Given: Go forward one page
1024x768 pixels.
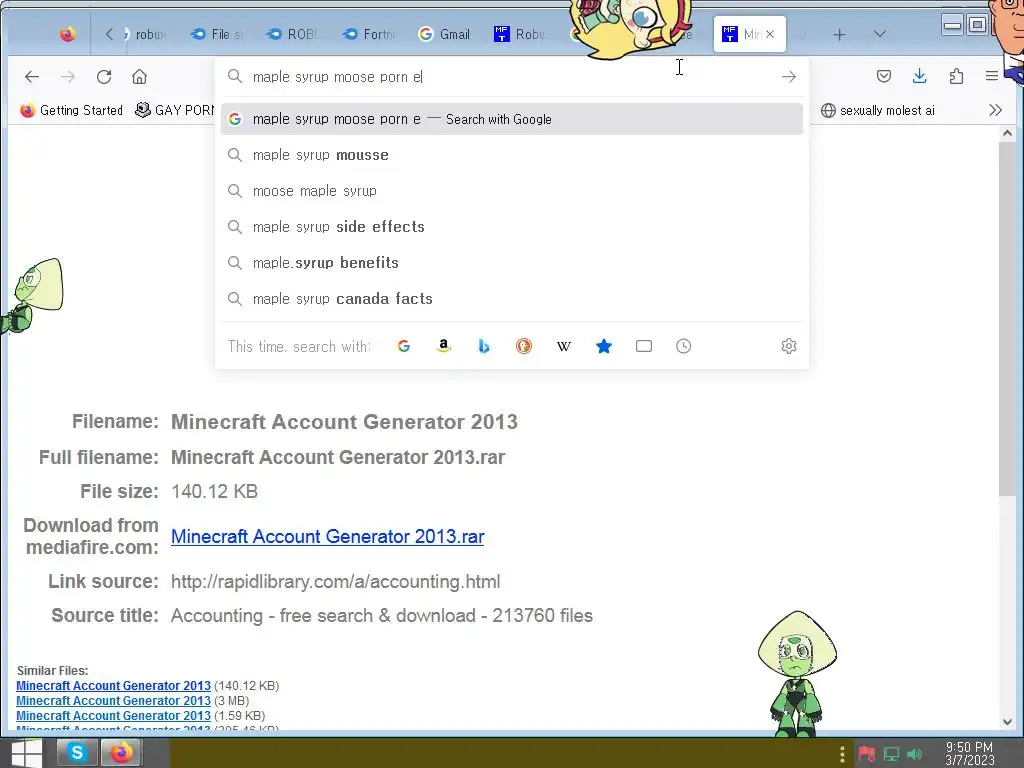Looking at the screenshot, I should (68, 77).
